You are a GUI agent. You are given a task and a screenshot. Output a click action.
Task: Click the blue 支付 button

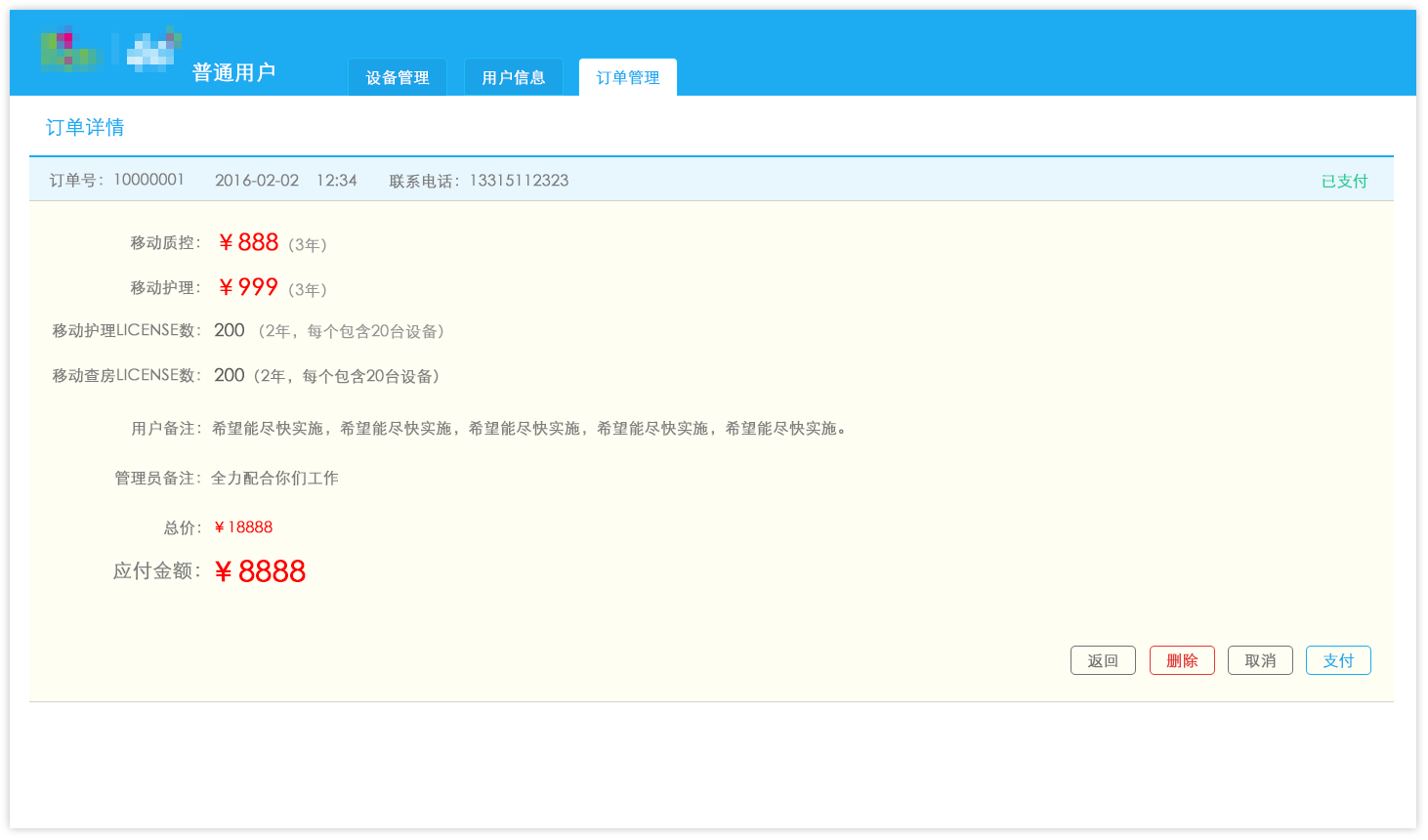coord(1338,660)
